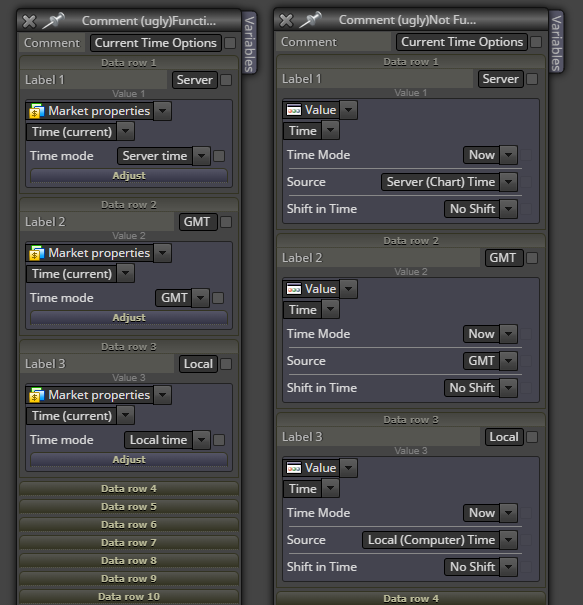Open the Variables tab of right panel
Image resolution: width=583 pixels, height=605 pixels.
point(556,42)
